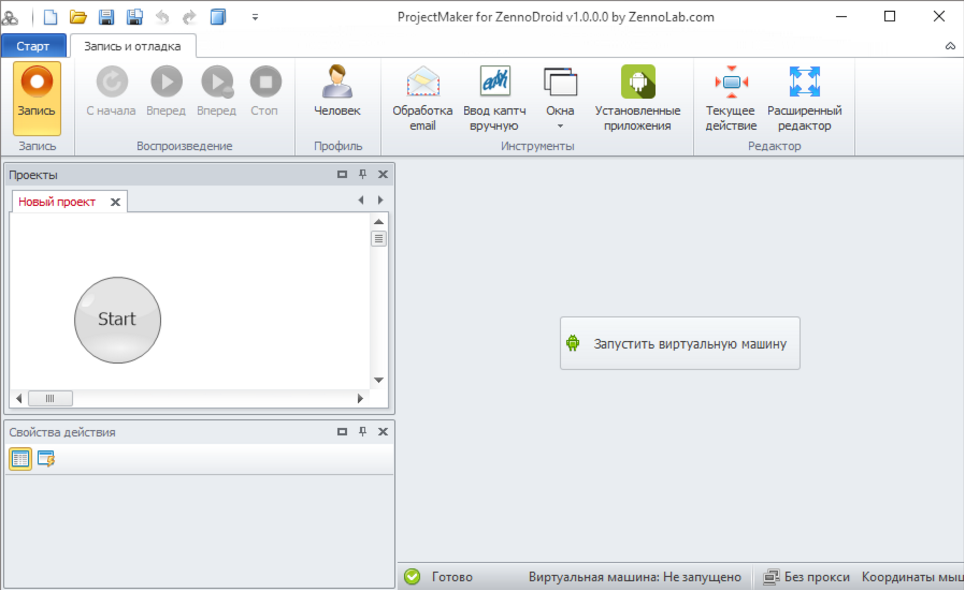Click the blue stacked-pages icon in the title bar
964x590 pixels.
(x=218, y=17)
